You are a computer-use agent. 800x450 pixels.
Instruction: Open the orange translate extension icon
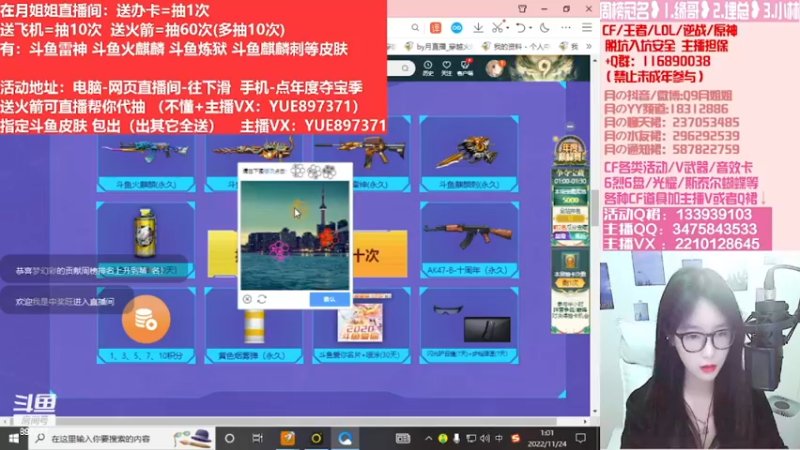pos(435,28)
